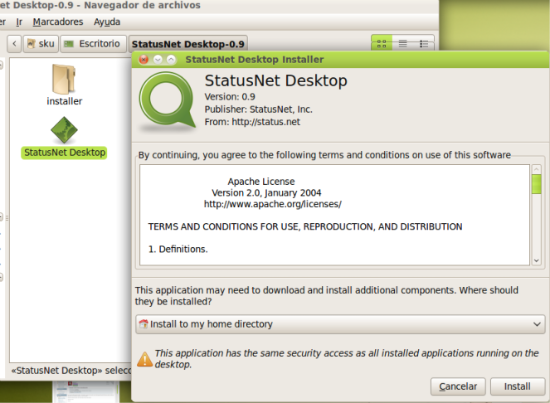
Task: Click the Cancelar button
Action: (458, 387)
